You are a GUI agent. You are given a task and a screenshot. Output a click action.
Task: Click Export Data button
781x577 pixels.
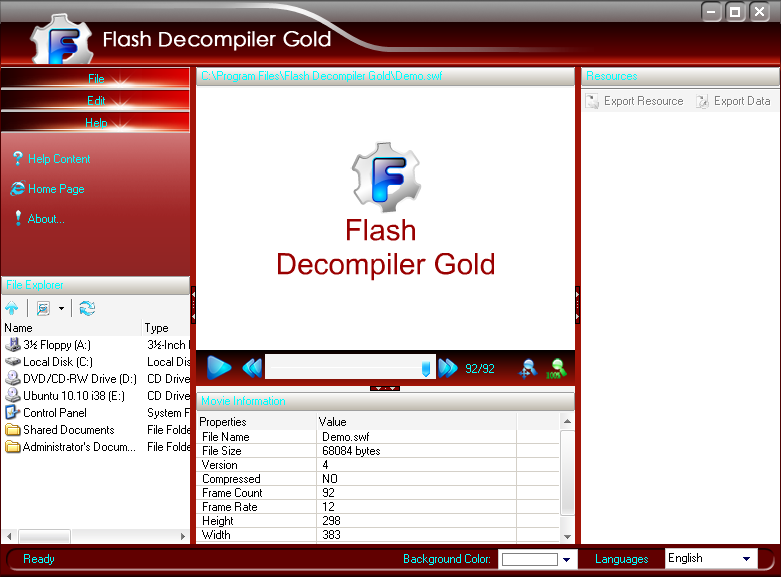click(x=733, y=101)
